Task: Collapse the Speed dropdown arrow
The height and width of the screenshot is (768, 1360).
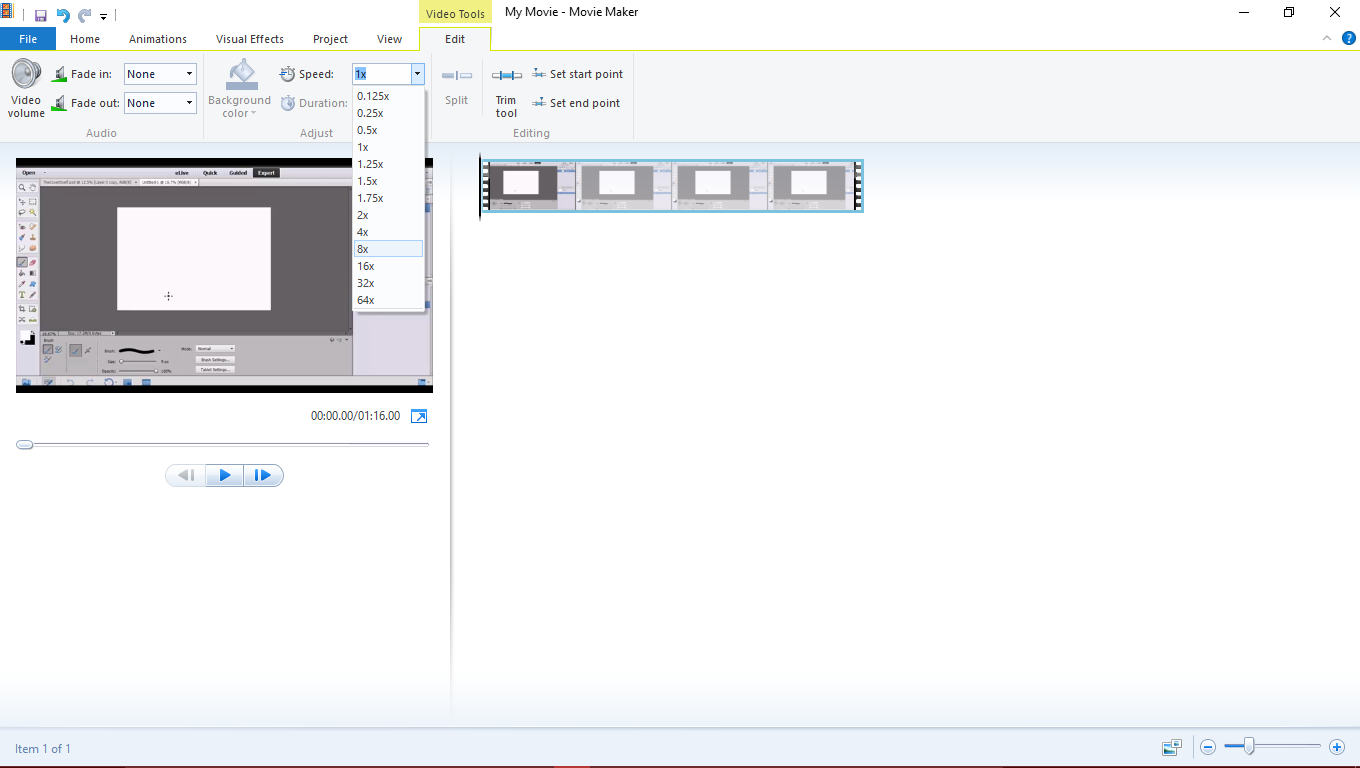Action: [417, 74]
